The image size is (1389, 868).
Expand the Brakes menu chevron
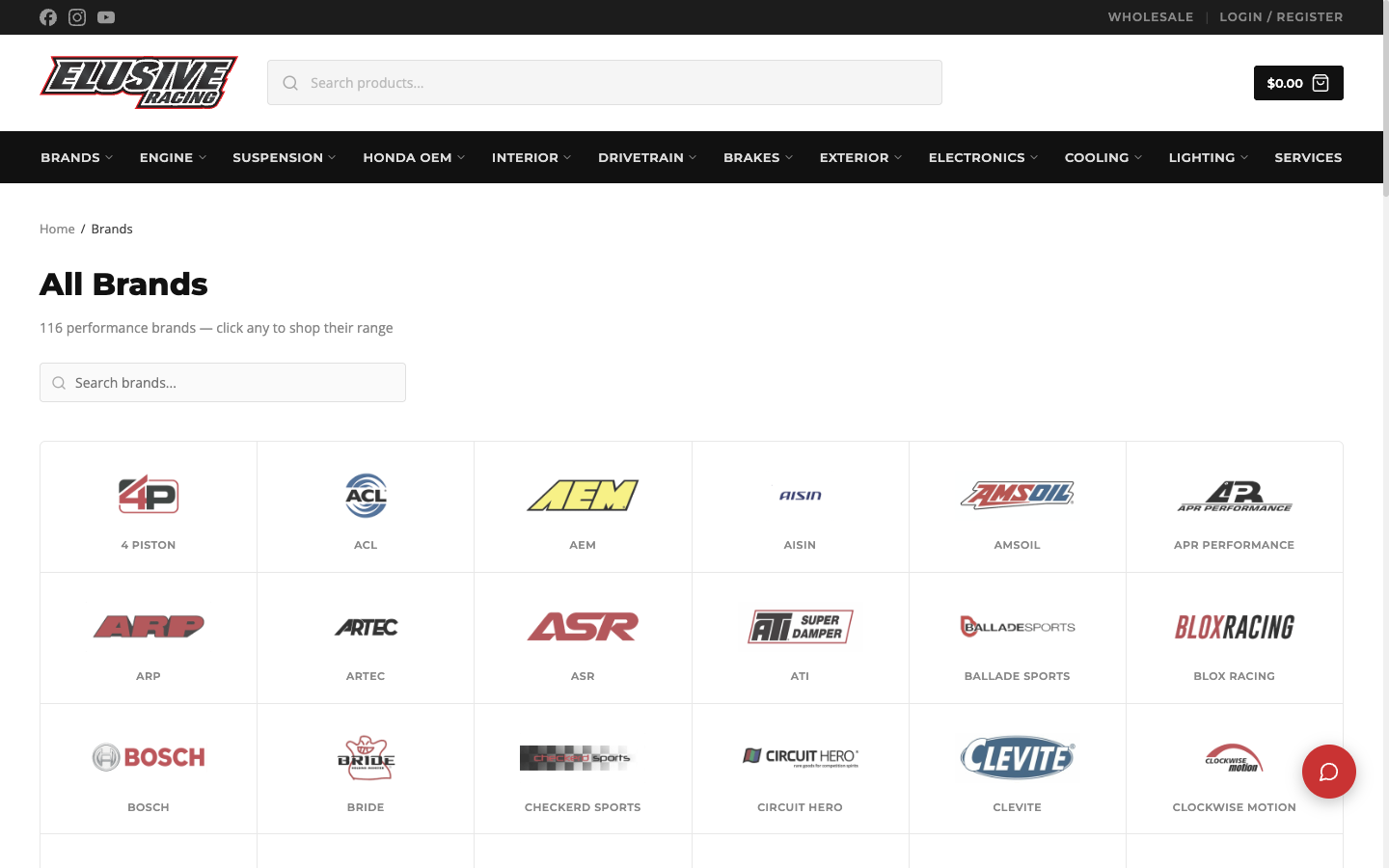pos(789,158)
